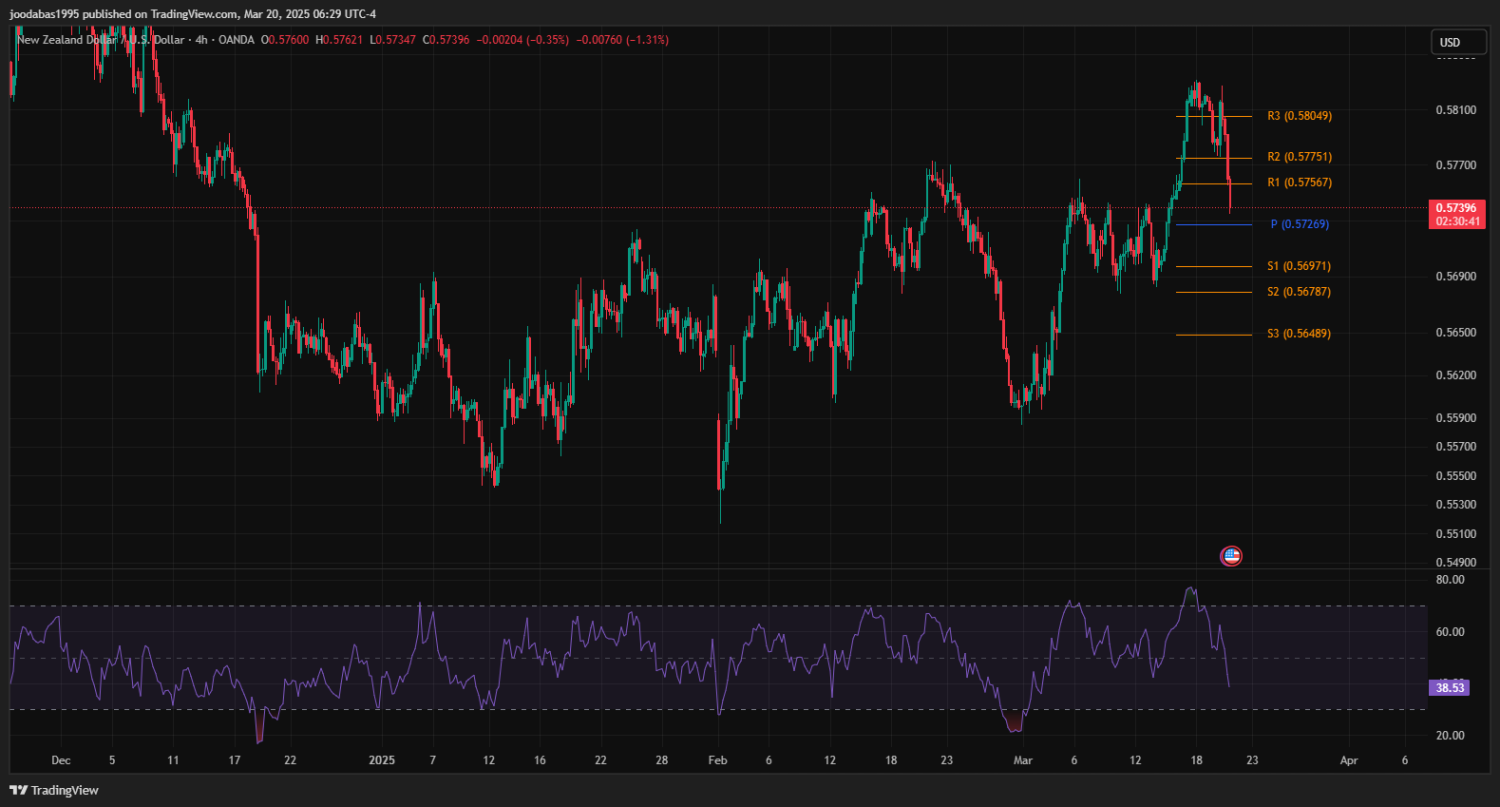Click the Feb label on time axis
The height and width of the screenshot is (807, 1500).
click(716, 761)
